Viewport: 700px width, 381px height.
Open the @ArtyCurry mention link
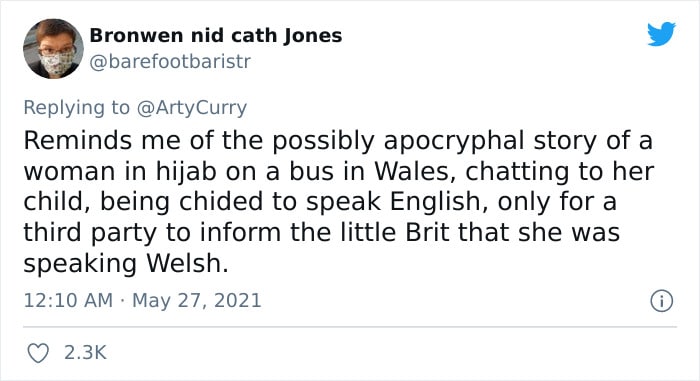pyautogui.click(x=192, y=108)
